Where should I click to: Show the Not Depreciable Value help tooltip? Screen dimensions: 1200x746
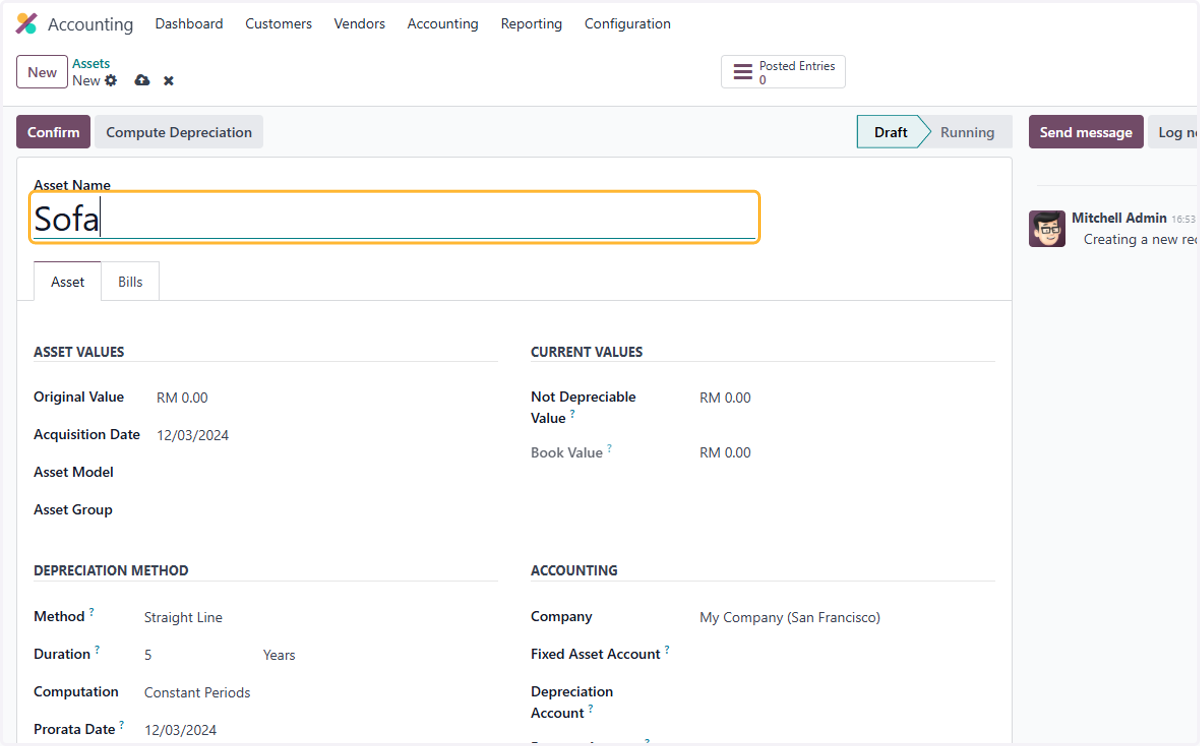(x=573, y=413)
